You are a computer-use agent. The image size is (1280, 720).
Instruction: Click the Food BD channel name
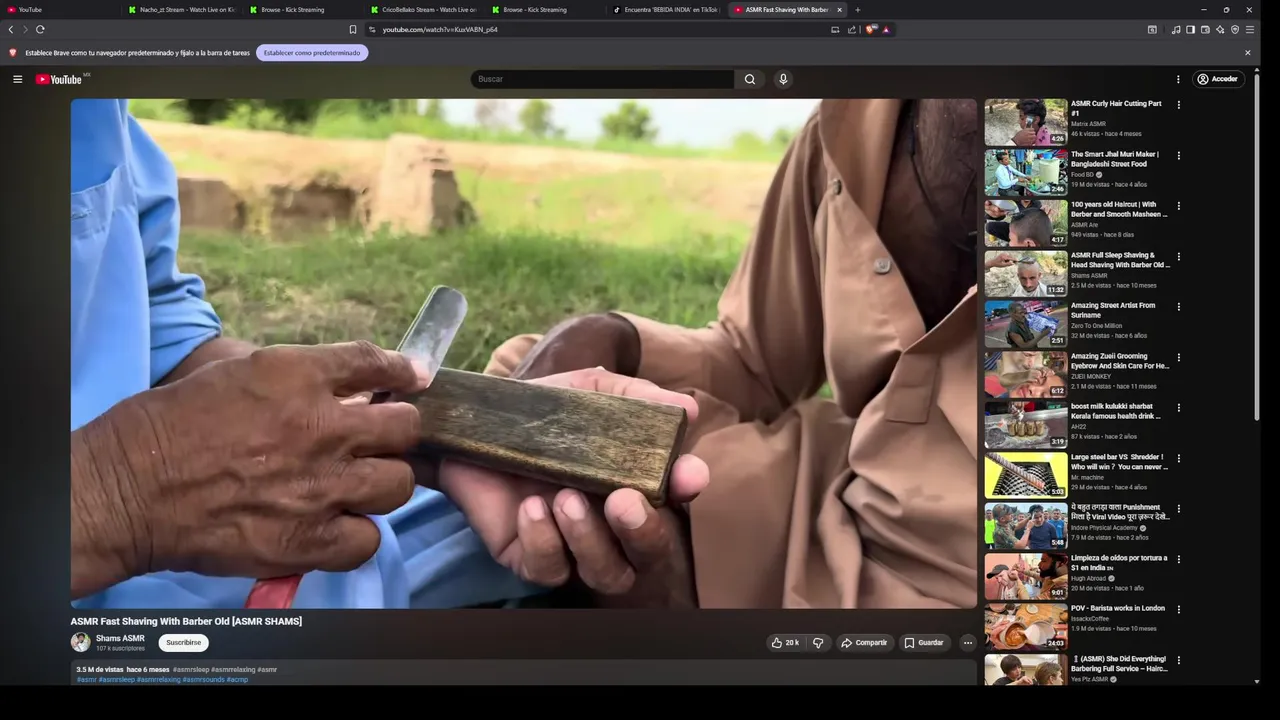click(x=1082, y=175)
